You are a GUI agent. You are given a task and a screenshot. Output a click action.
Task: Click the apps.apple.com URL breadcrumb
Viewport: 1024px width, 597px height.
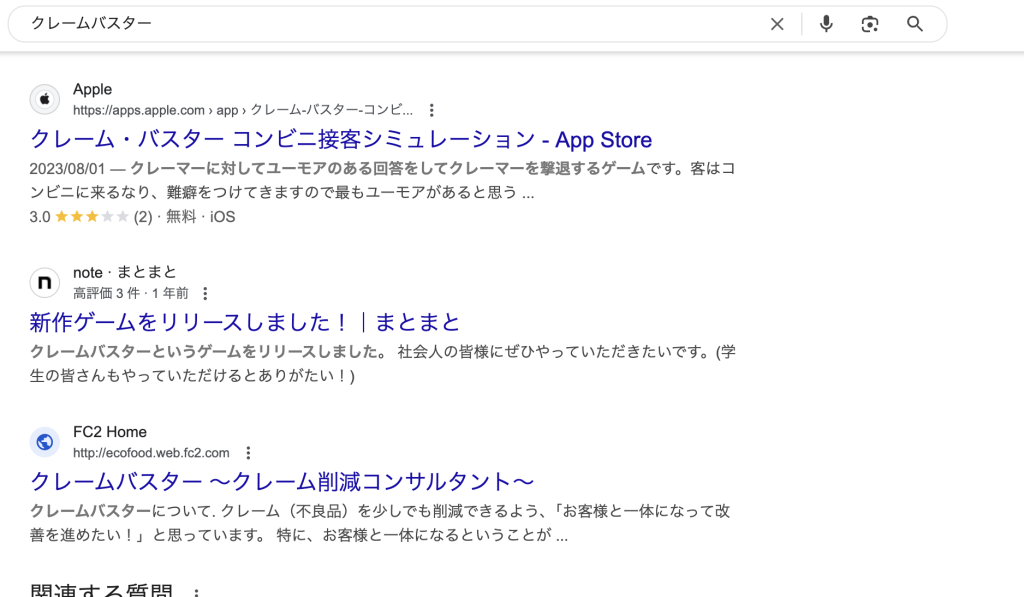click(x=243, y=110)
